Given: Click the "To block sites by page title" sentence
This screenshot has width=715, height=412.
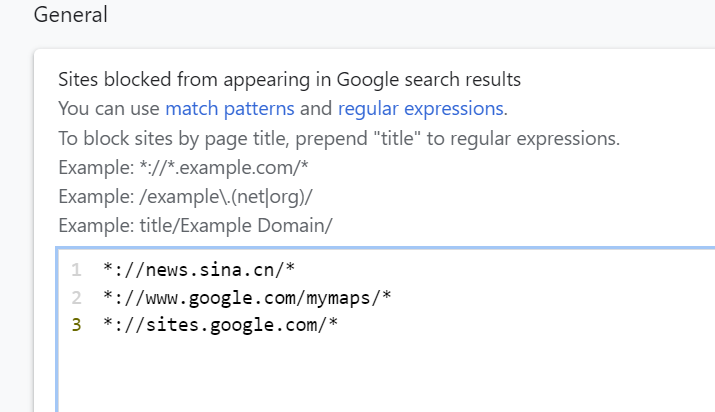Looking at the screenshot, I should (200, 138).
